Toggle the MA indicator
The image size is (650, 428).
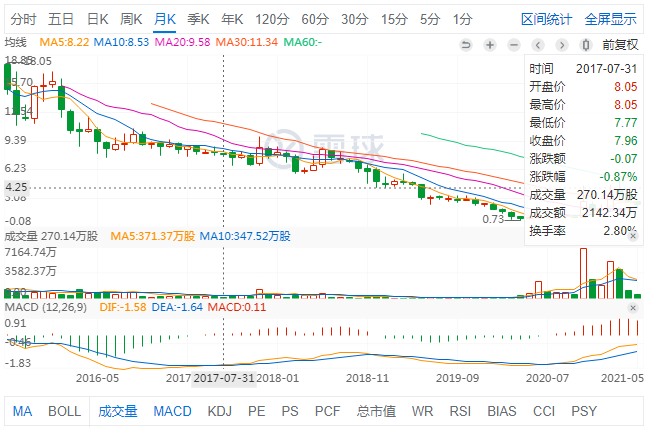pos(22,411)
